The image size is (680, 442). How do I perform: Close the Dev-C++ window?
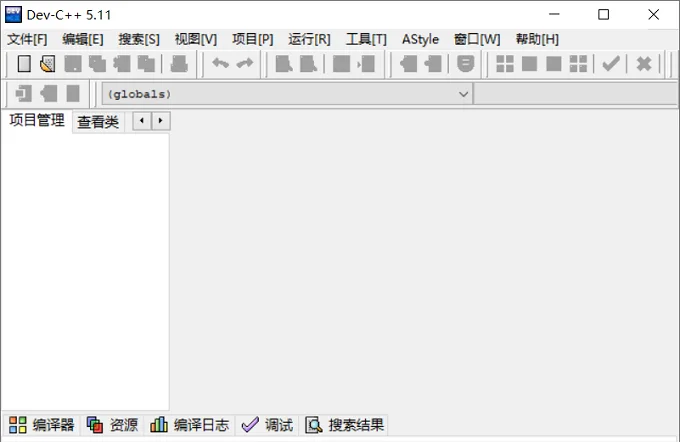coord(654,14)
